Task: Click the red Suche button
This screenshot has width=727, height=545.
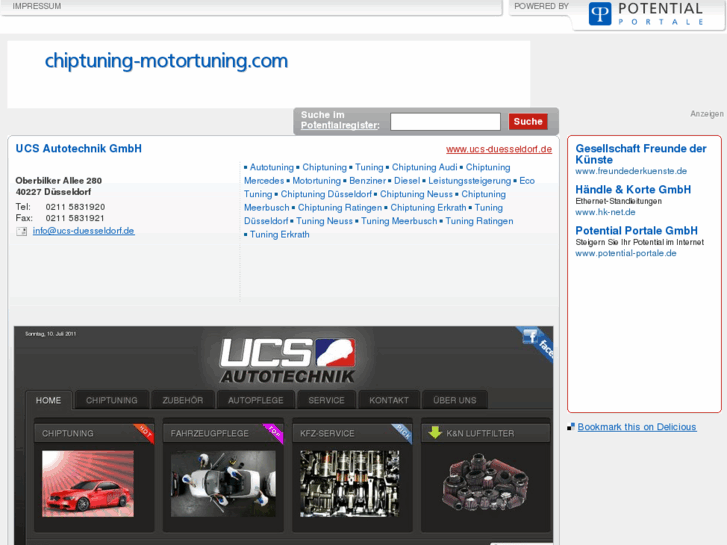Action: 528,122
